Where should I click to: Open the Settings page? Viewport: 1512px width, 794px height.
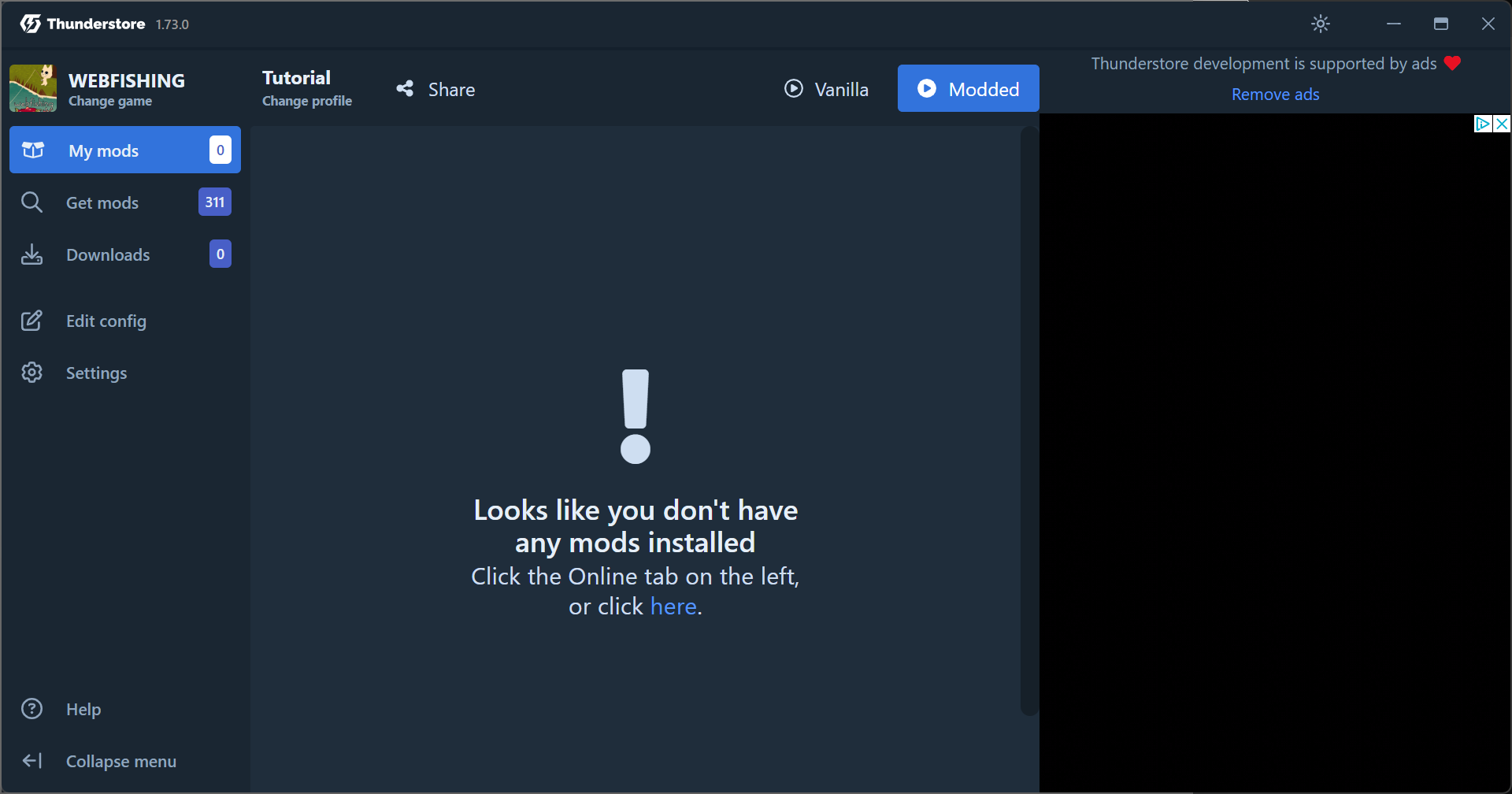125,373
